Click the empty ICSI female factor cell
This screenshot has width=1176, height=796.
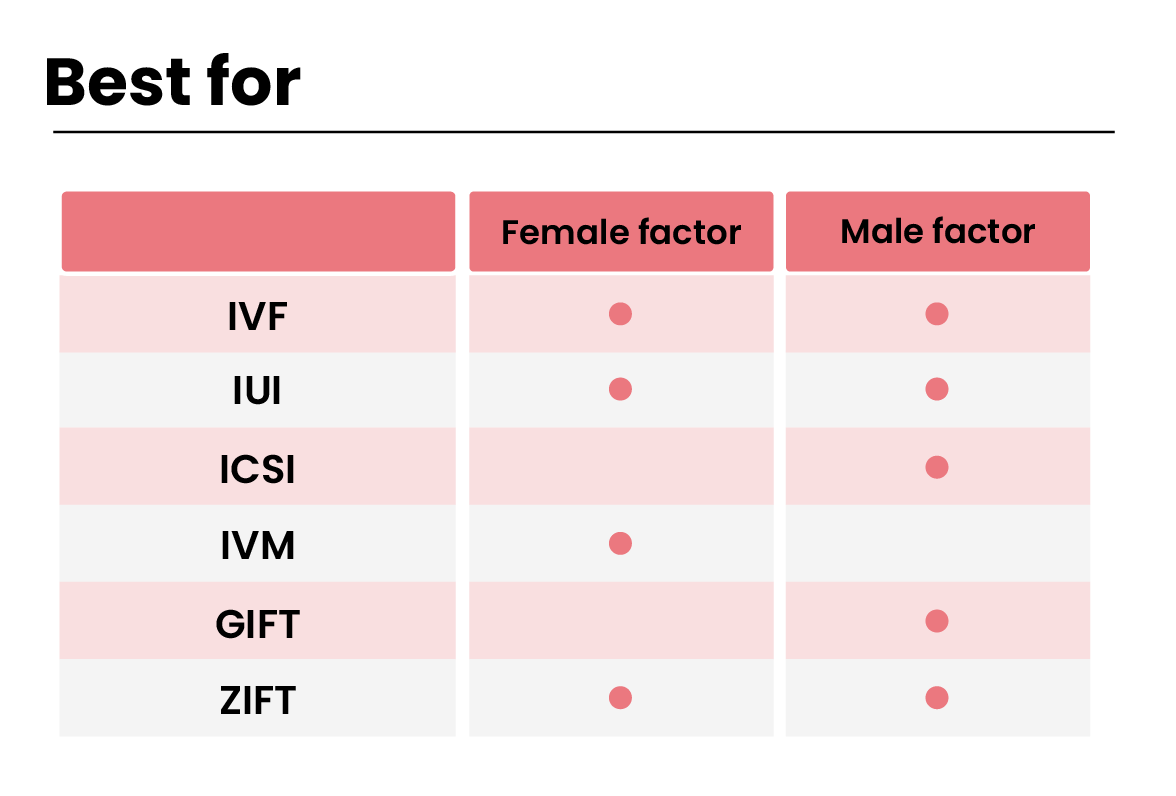tap(621, 466)
